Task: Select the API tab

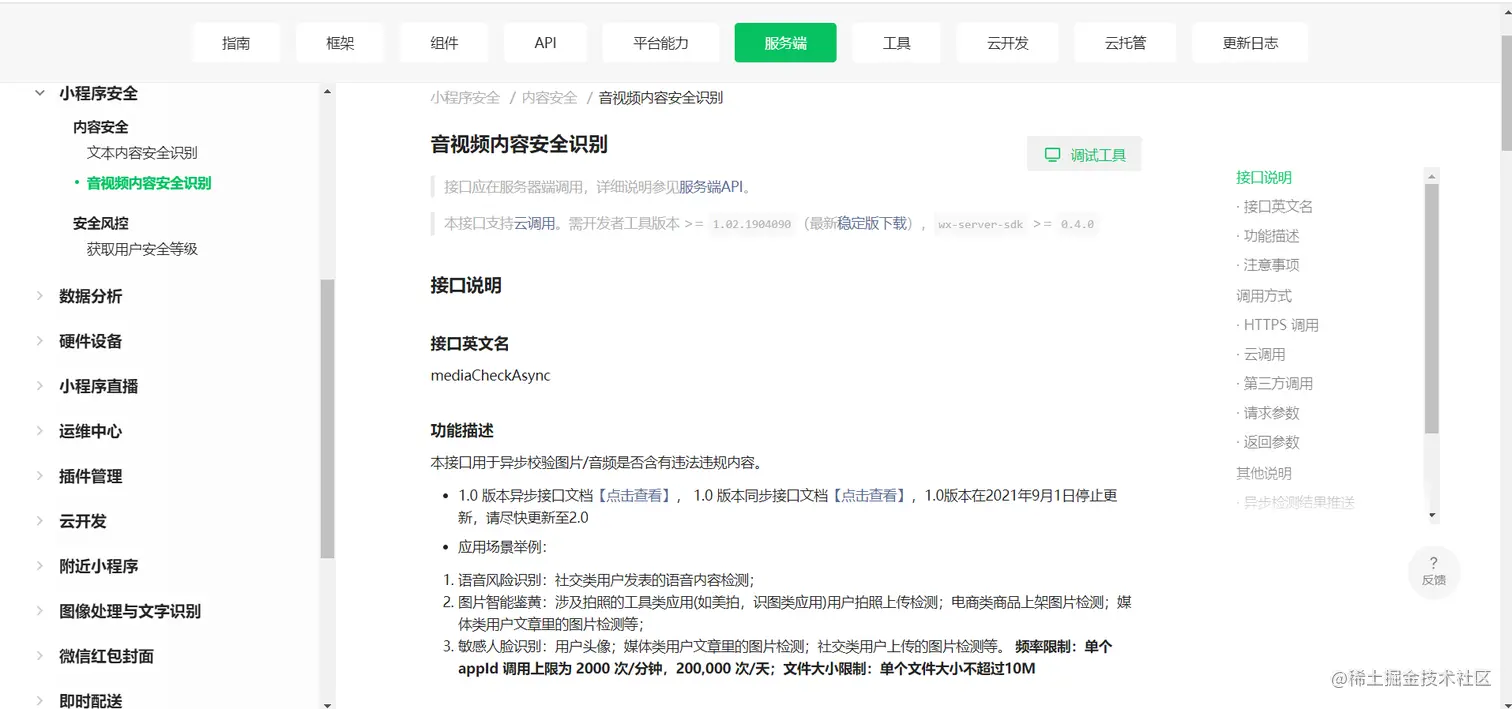Action: click(545, 43)
